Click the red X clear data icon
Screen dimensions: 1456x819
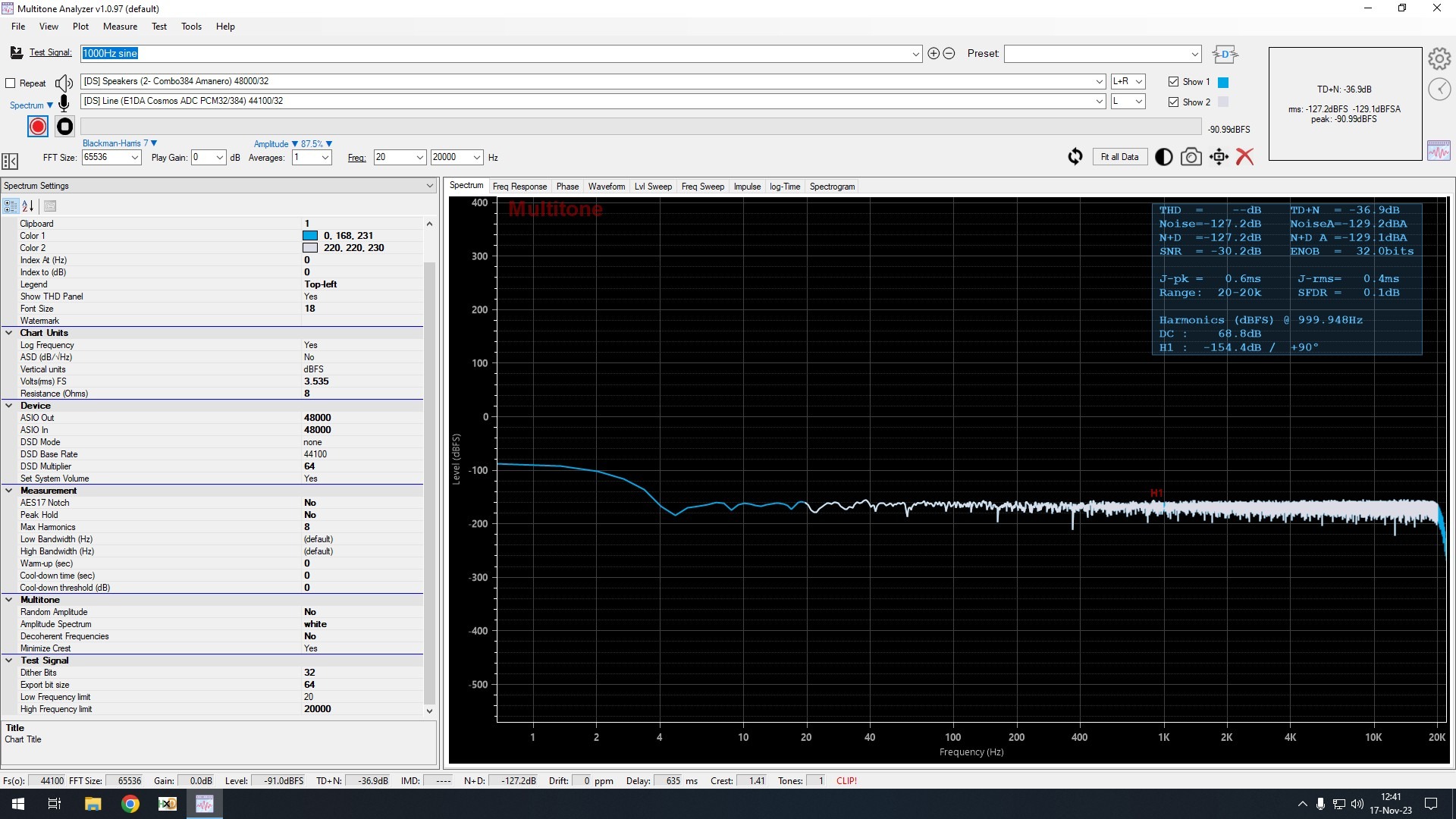pyautogui.click(x=1244, y=157)
